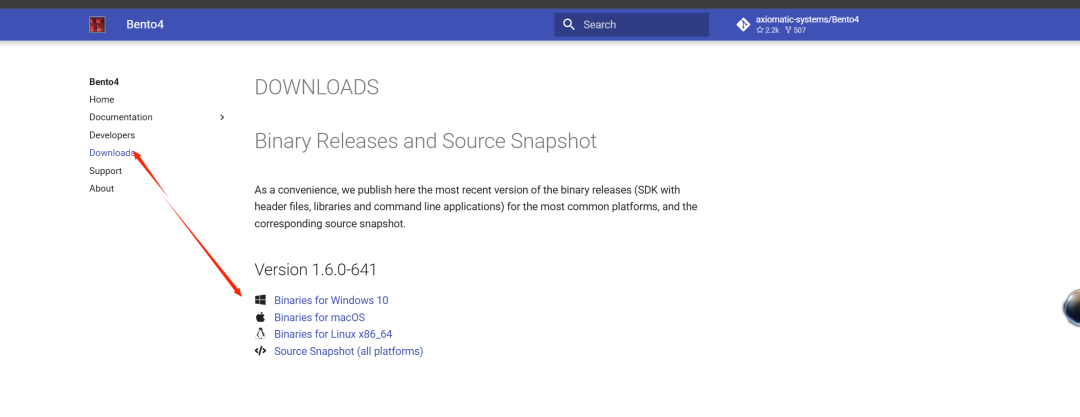
Task: Click the source code brackets icon
Action: coord(260,351)
